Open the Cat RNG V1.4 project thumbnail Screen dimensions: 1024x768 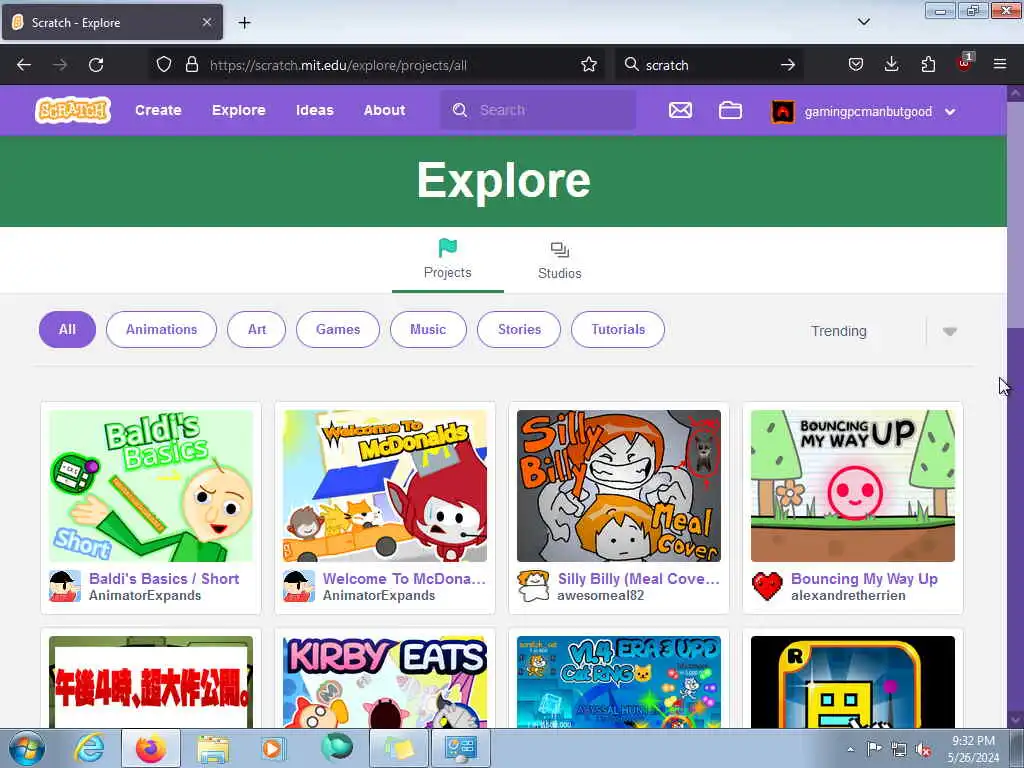[x=618, y=682]
